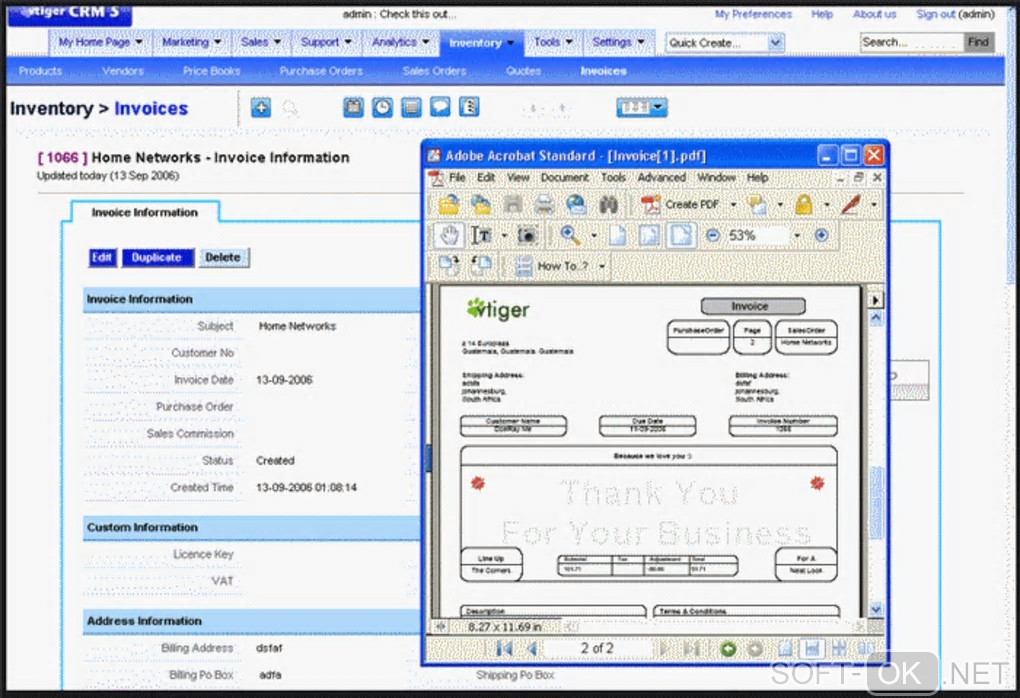The image size is (1020, 698).
Task: Open the Acrobat File menu
Action: 457,178
